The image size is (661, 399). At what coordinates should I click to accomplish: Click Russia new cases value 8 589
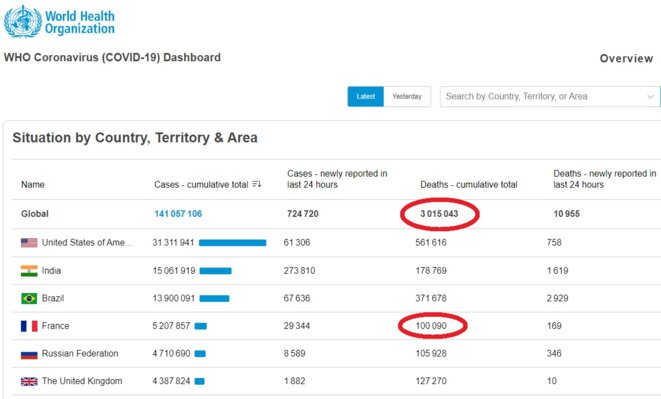coord(294,353)
